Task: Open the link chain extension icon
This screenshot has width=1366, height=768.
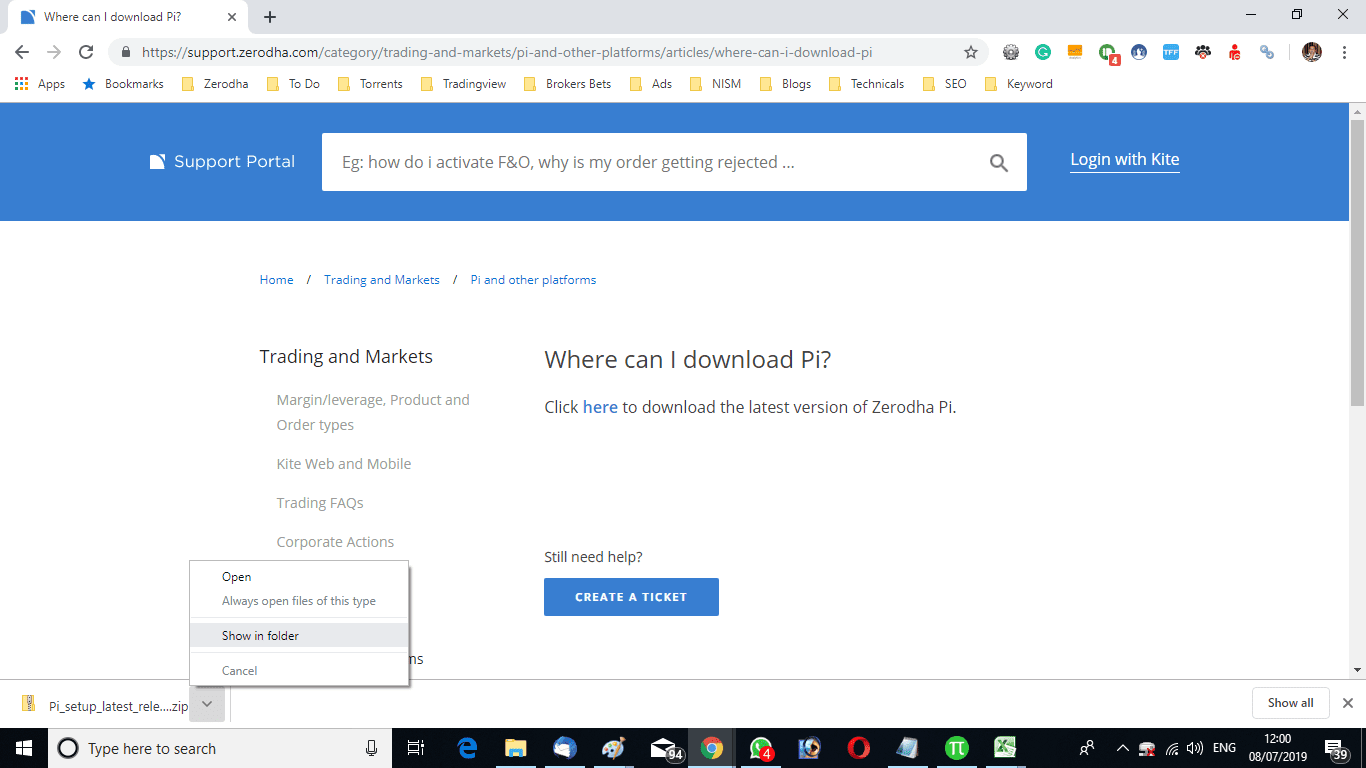Action: pos(1267,52)
